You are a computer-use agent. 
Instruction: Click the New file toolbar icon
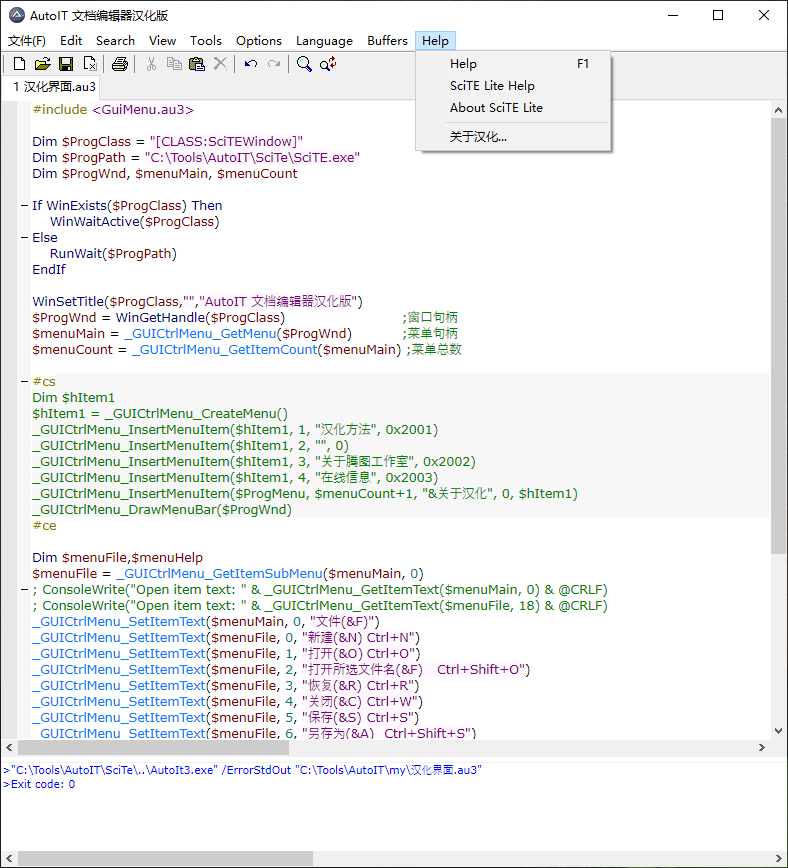point(19,64)
